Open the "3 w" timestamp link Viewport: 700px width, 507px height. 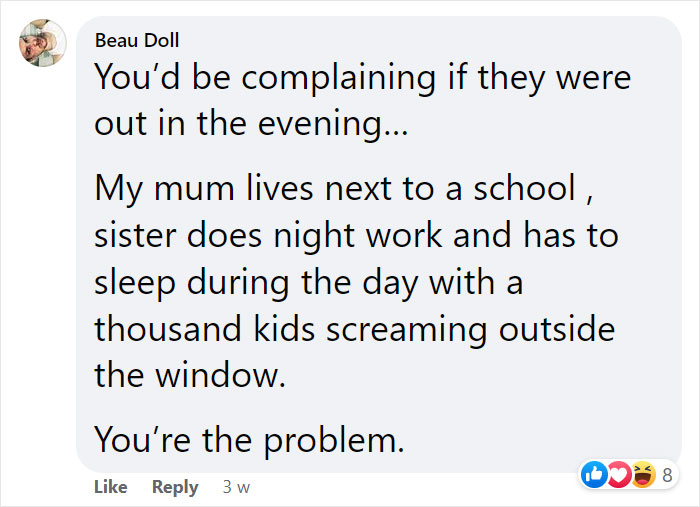pyautogui.click(x=236, y=487)
